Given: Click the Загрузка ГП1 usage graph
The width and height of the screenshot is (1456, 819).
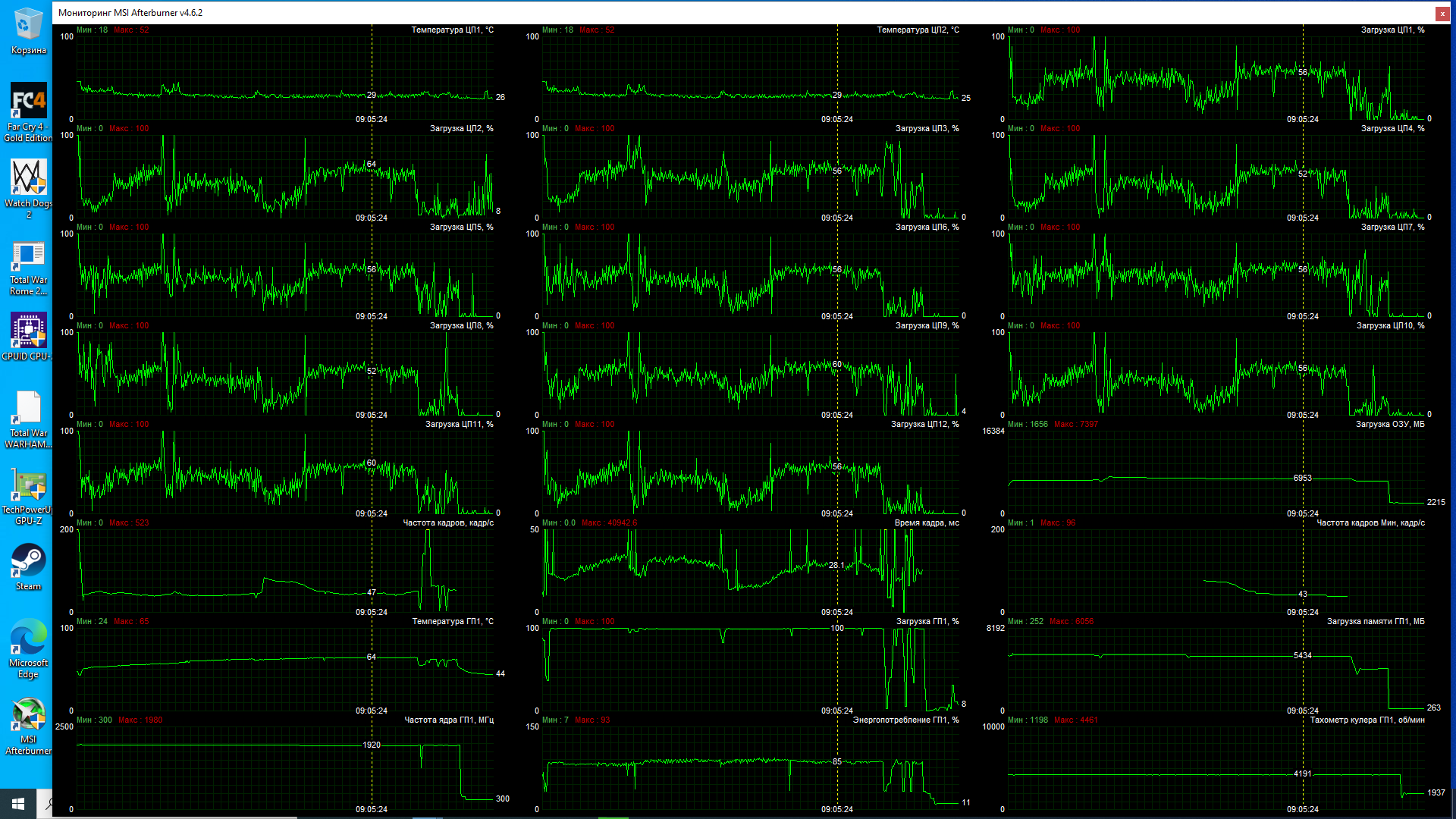Looking at the screenshot, I should 751,669.
